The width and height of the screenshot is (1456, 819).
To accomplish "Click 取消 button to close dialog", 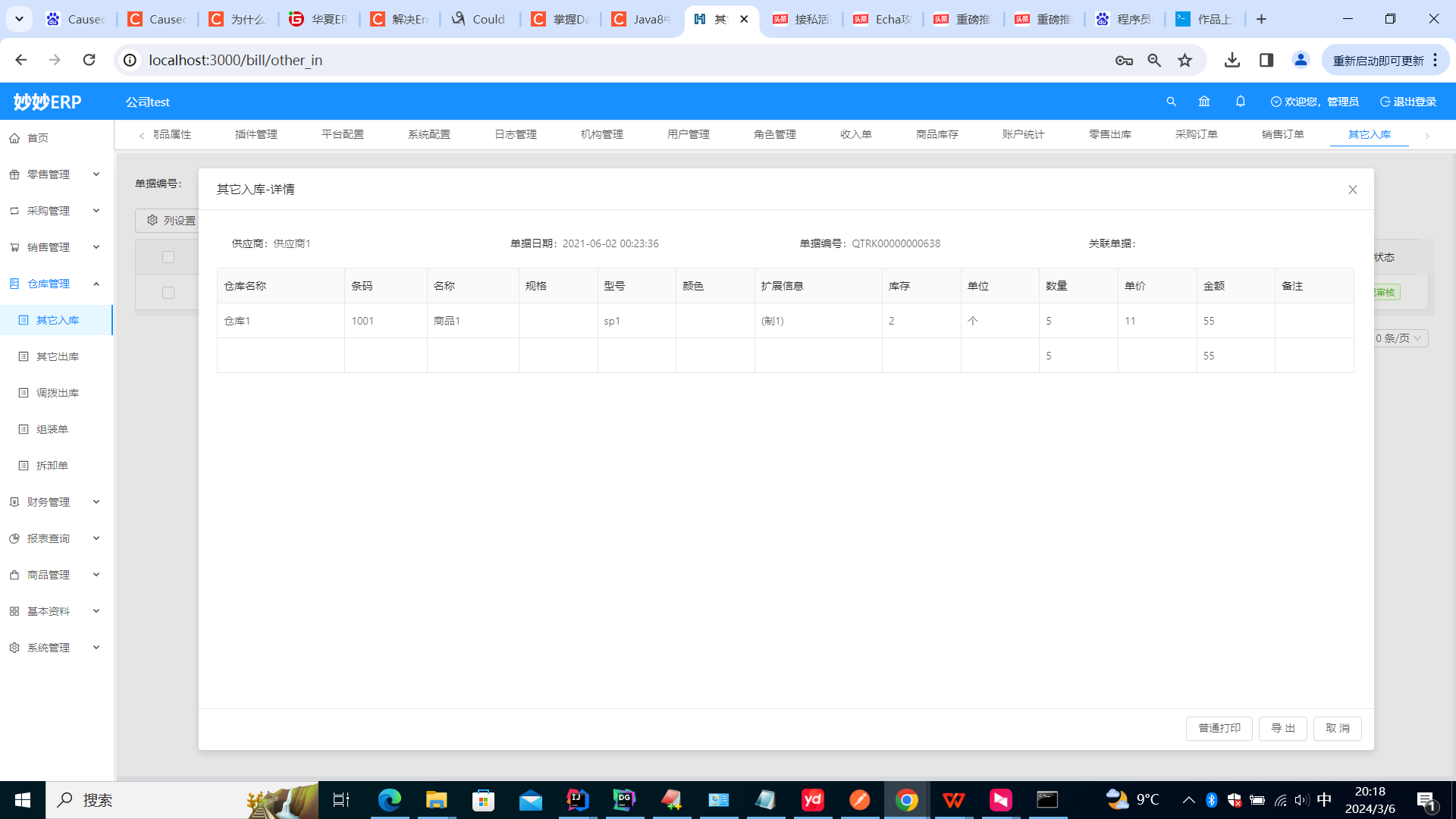I will point(1337,728).
